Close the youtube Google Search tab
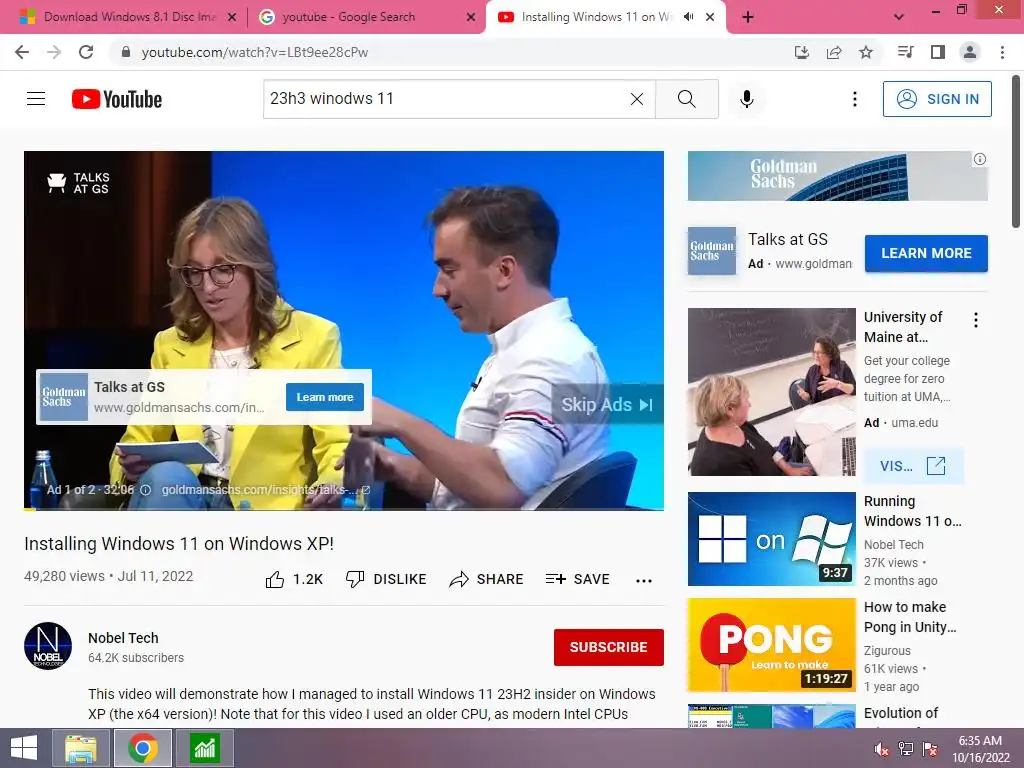 point(470,18)
